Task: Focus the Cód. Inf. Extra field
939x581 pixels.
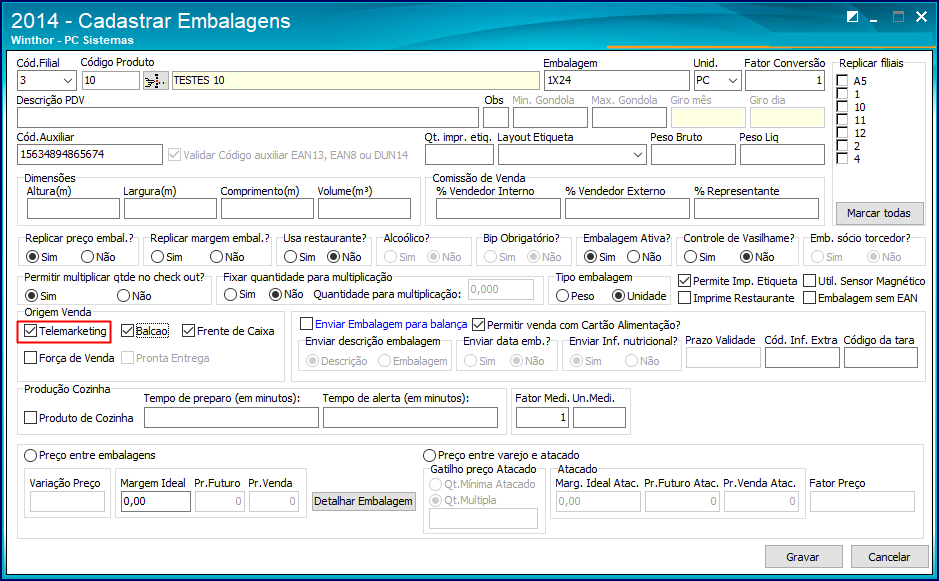Action: [x=802, y=358]
